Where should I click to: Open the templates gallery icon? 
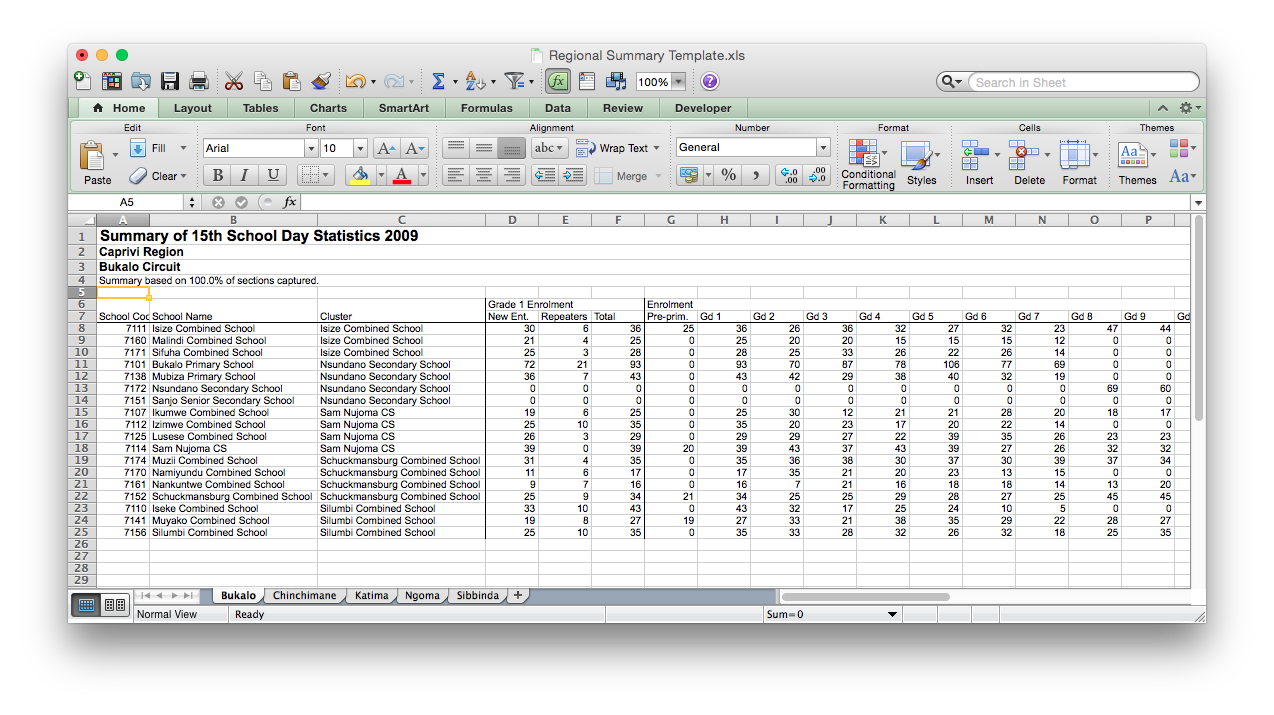coord(112,81)
